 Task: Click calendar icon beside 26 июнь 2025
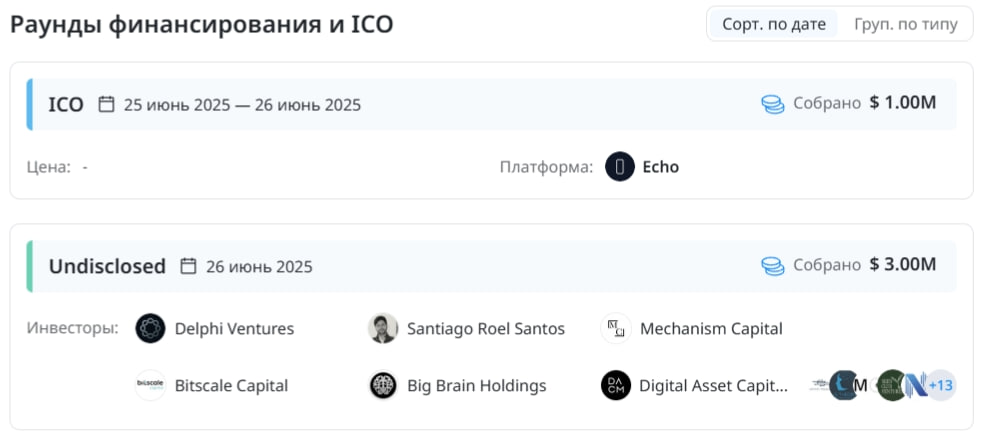(x=188, y=266)
